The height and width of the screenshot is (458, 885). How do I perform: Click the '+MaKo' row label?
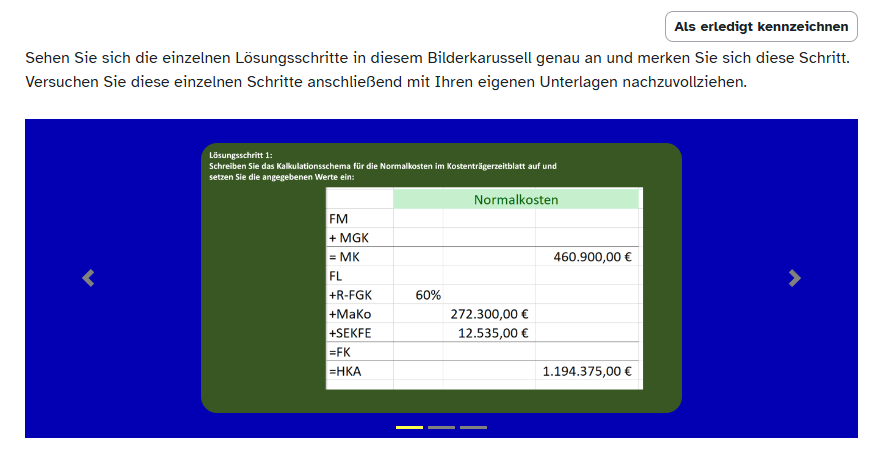[x=350, y=314]
